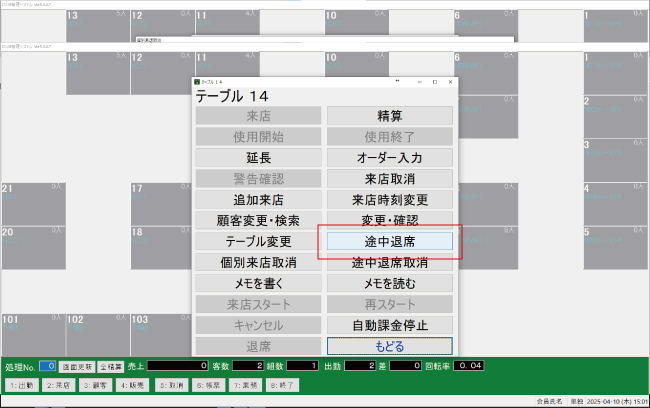Open the 6:帳票 reports menu
Screen dimensions: 650x408
click(209, 384)
